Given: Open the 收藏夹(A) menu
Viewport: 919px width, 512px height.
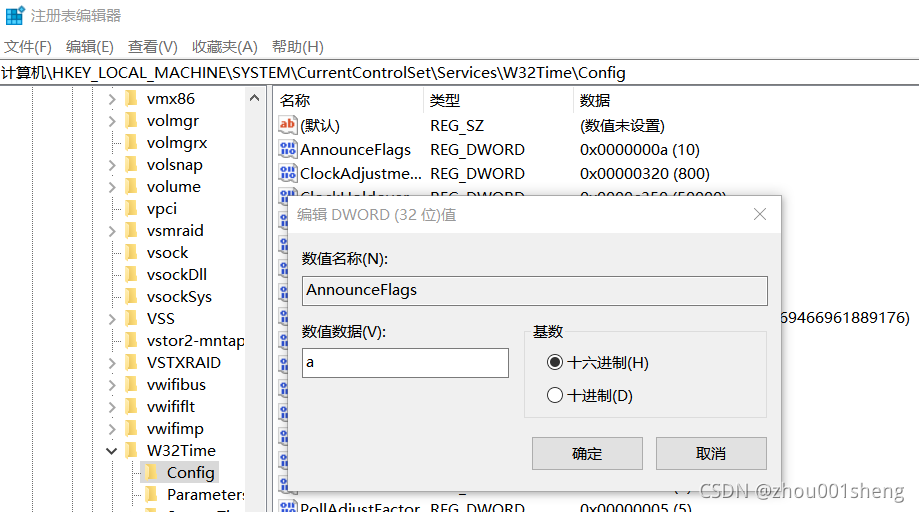Looking at the screenshot, I should pos(224,47).
